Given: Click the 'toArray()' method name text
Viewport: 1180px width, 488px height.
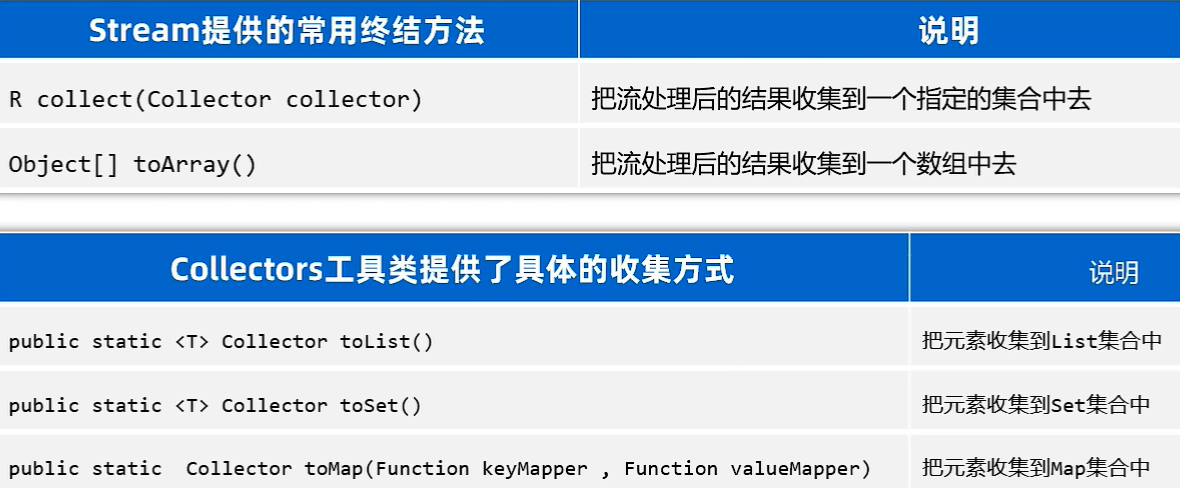Looking at the screenshot, I should pyautogui.click(x=195, y=164).
